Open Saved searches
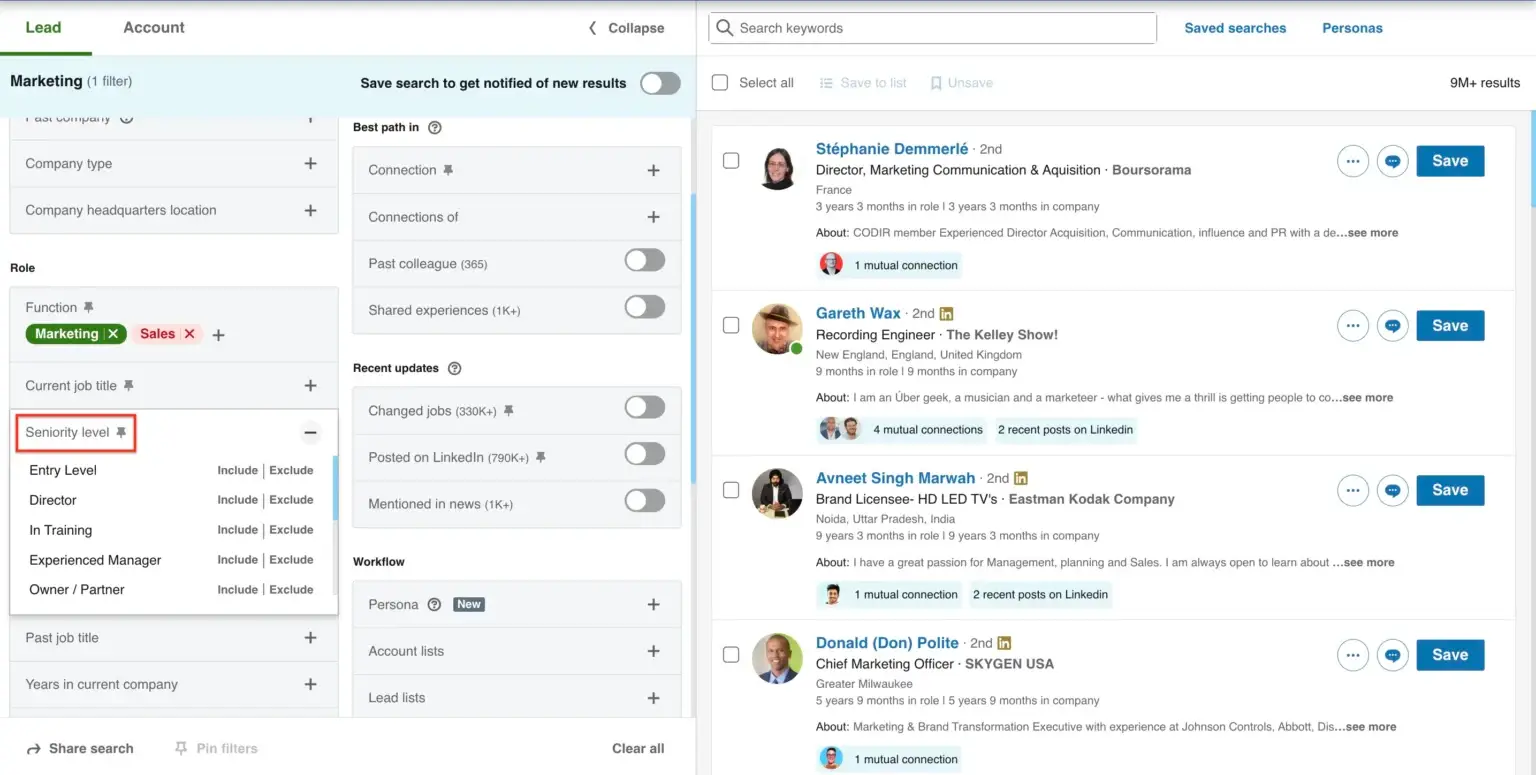The image size is (1536, 775). click(x=1235, y=28)
